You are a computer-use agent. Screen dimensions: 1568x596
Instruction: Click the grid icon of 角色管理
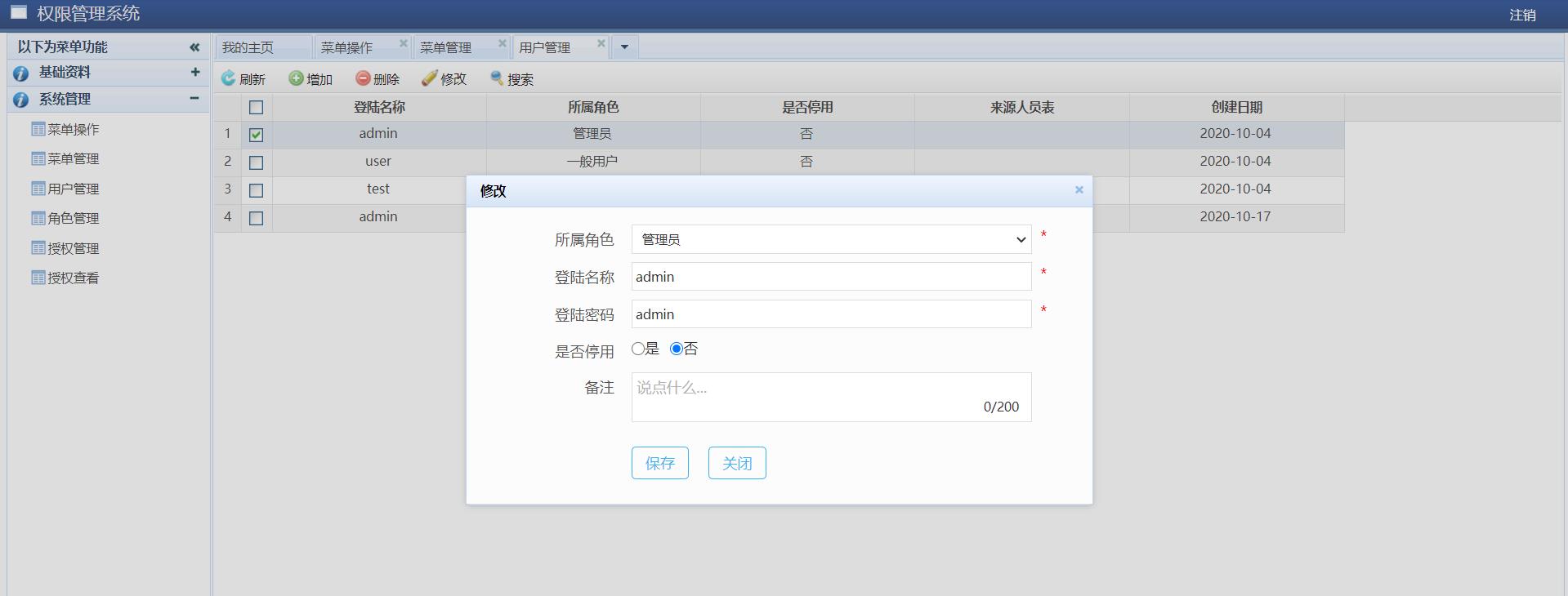point(38,218)
